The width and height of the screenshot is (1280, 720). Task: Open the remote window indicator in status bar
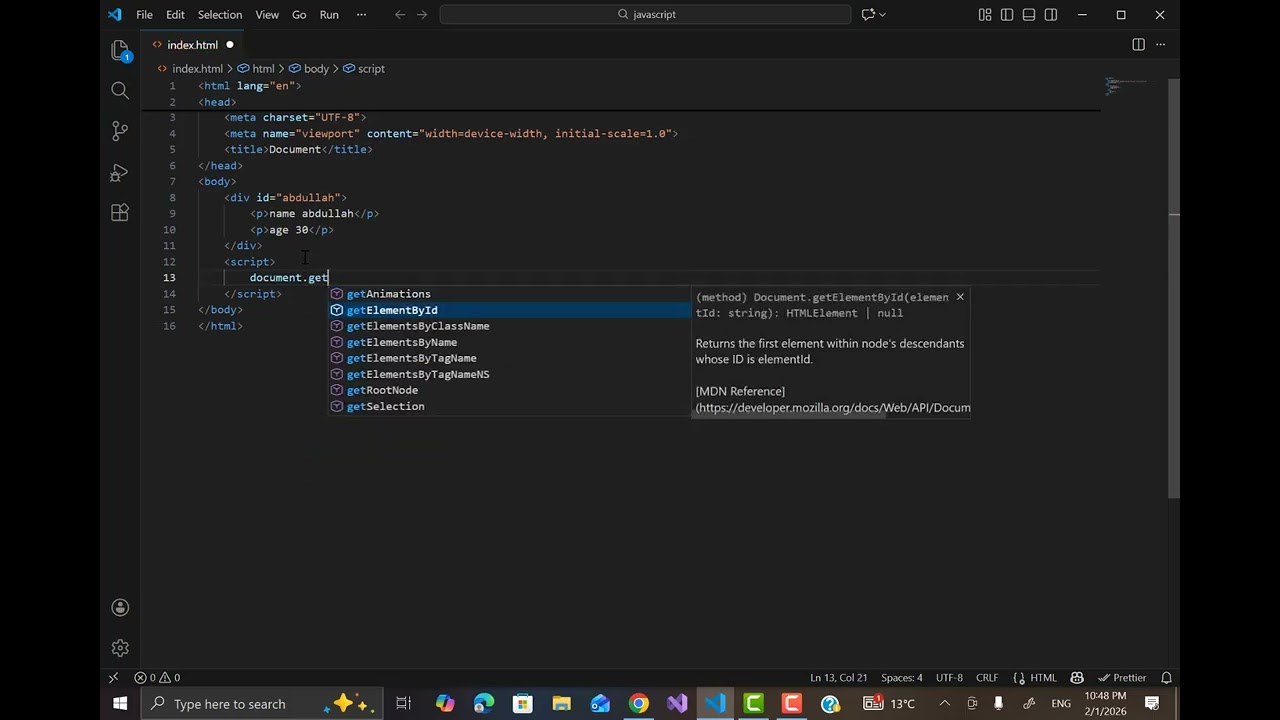[x=113, y=677]
